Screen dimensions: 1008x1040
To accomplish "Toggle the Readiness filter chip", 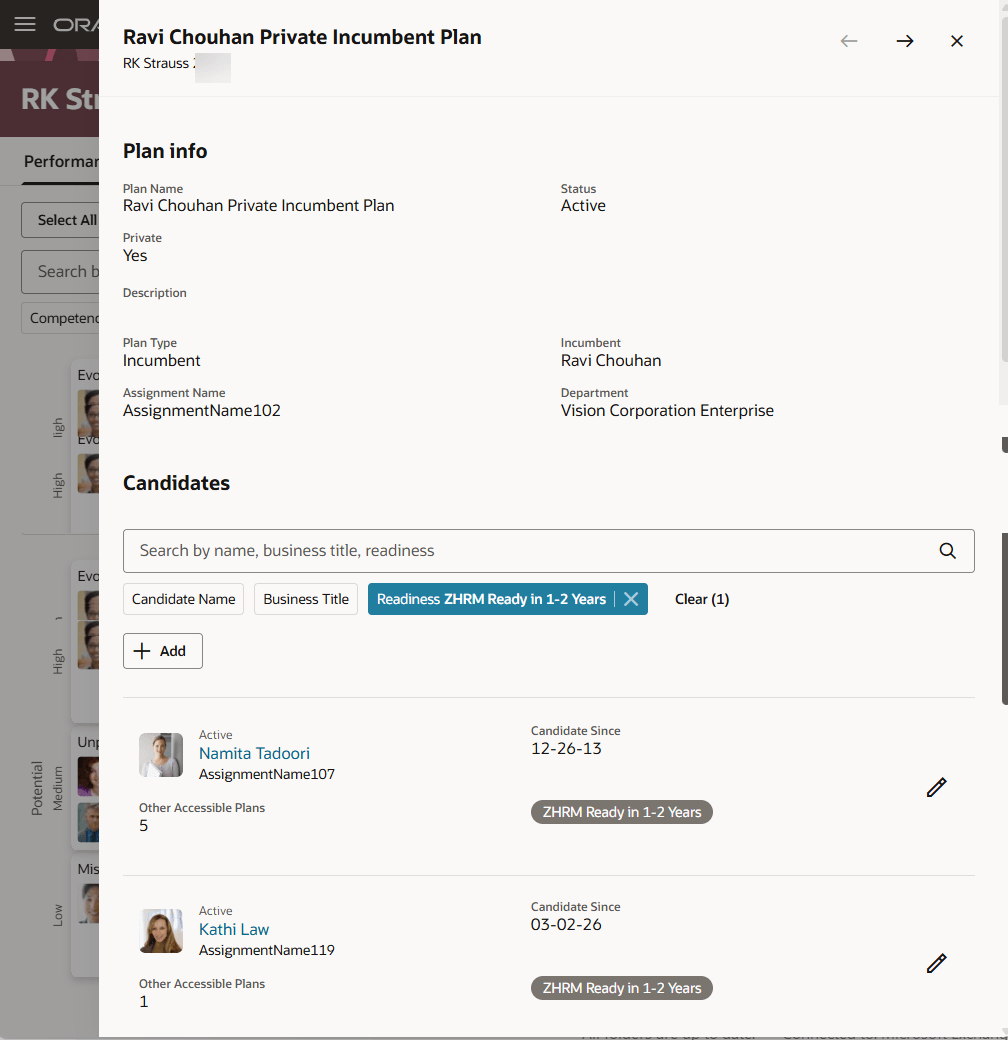I will click(490, 598).
